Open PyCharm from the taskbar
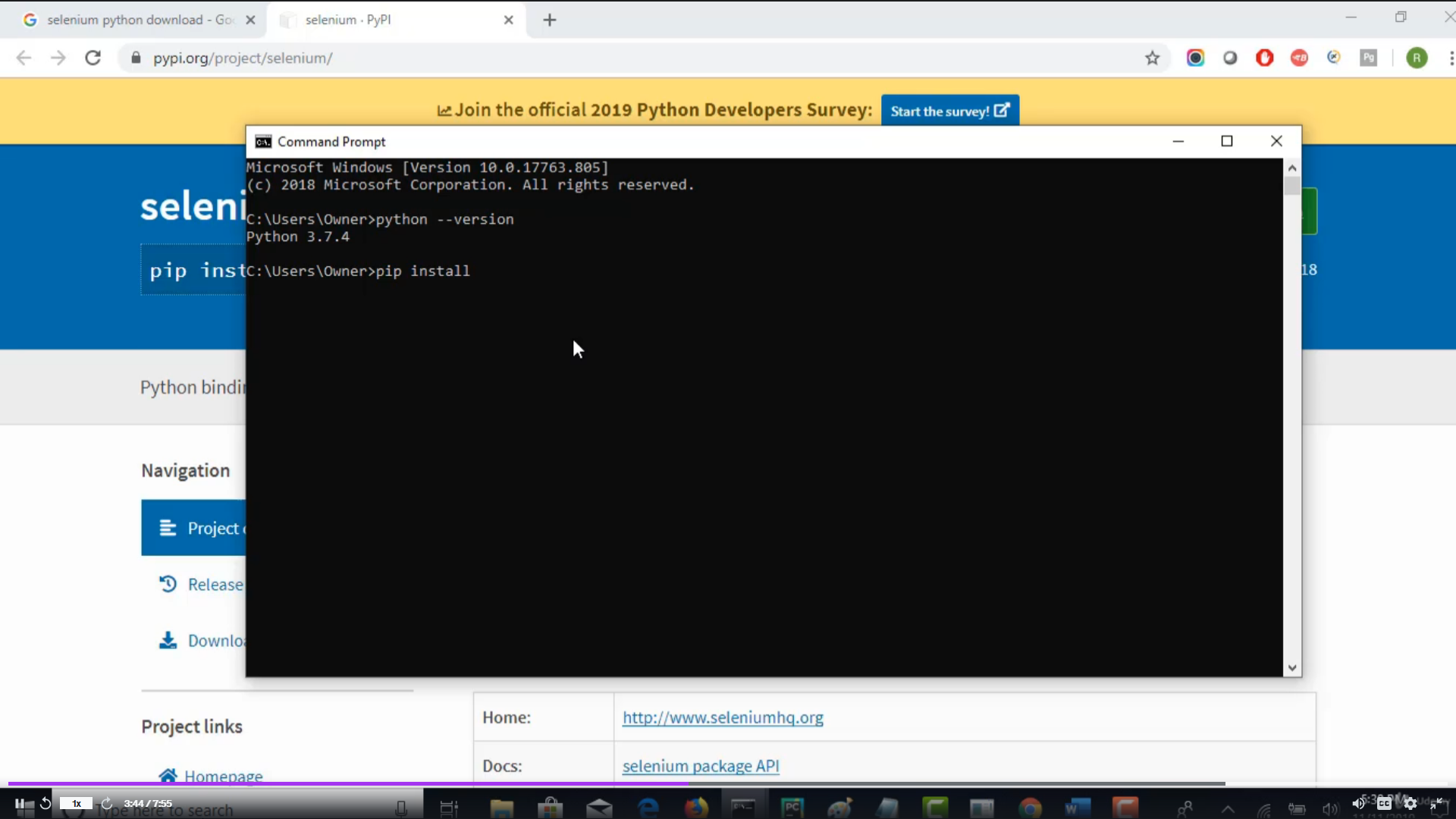Screen dimensions: 1456x819 792,808
